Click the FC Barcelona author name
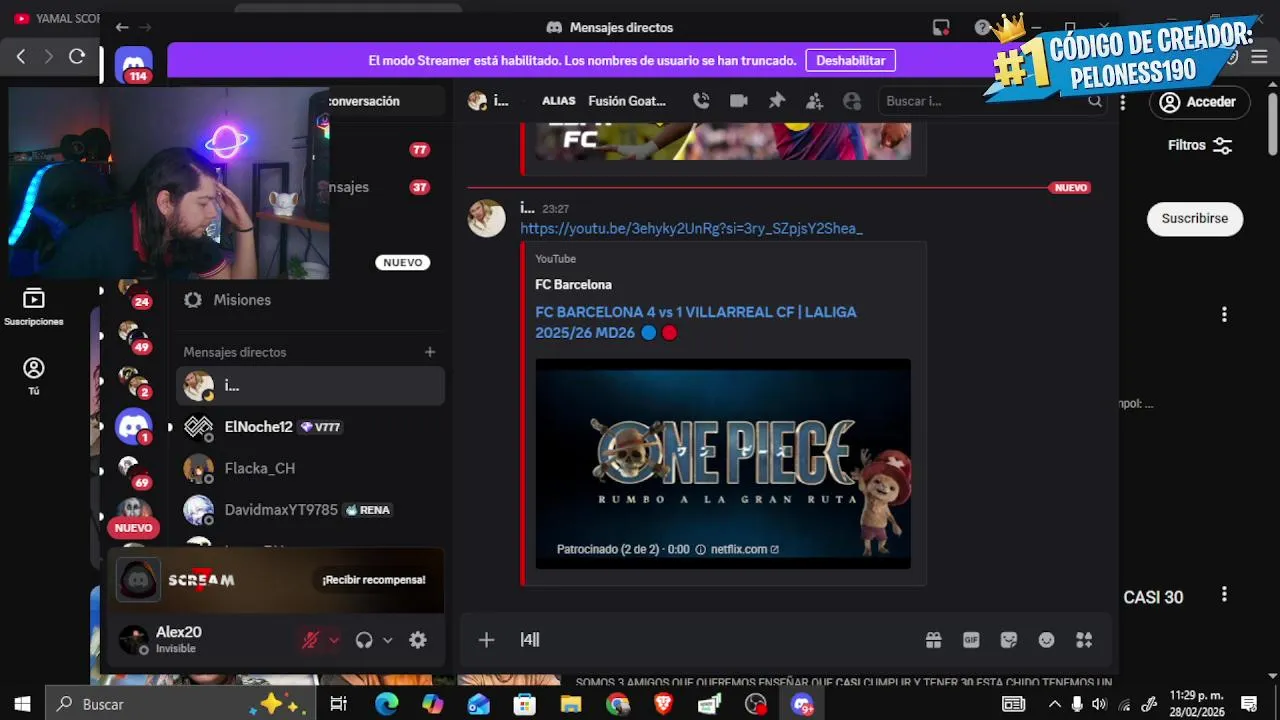The width and height of the screenshot is (1280, 720). [573, 285]
